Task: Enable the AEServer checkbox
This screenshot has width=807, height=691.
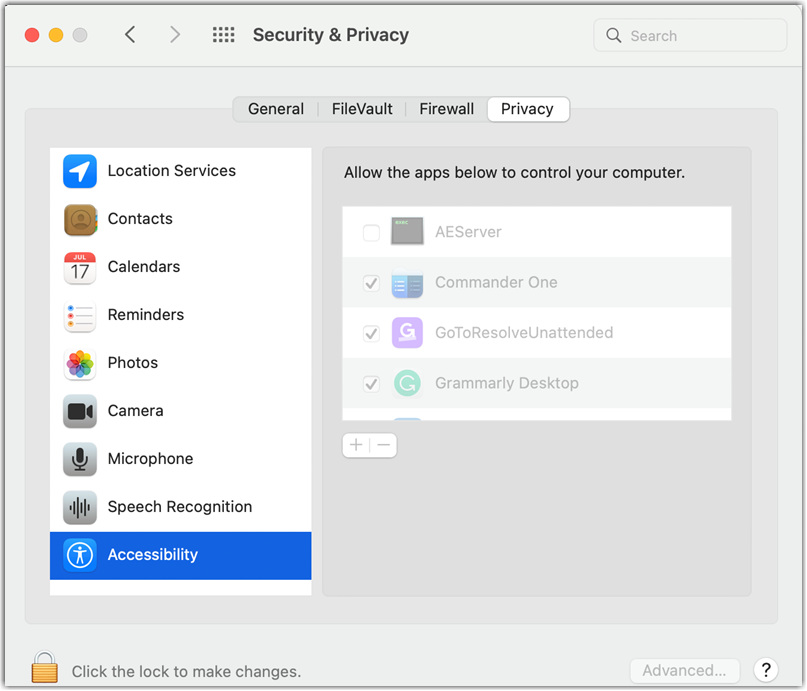Action: point(371,233)
